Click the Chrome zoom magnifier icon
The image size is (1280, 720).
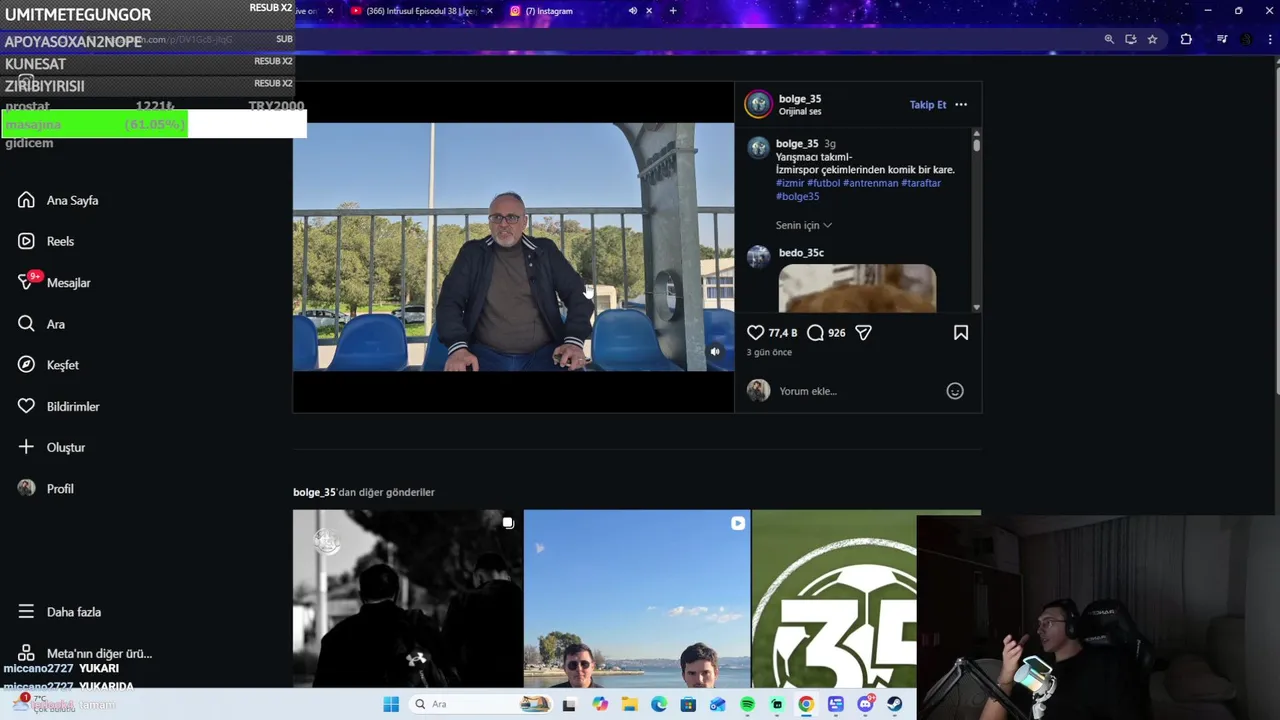pyautogui.click(x=1109, y=39)
